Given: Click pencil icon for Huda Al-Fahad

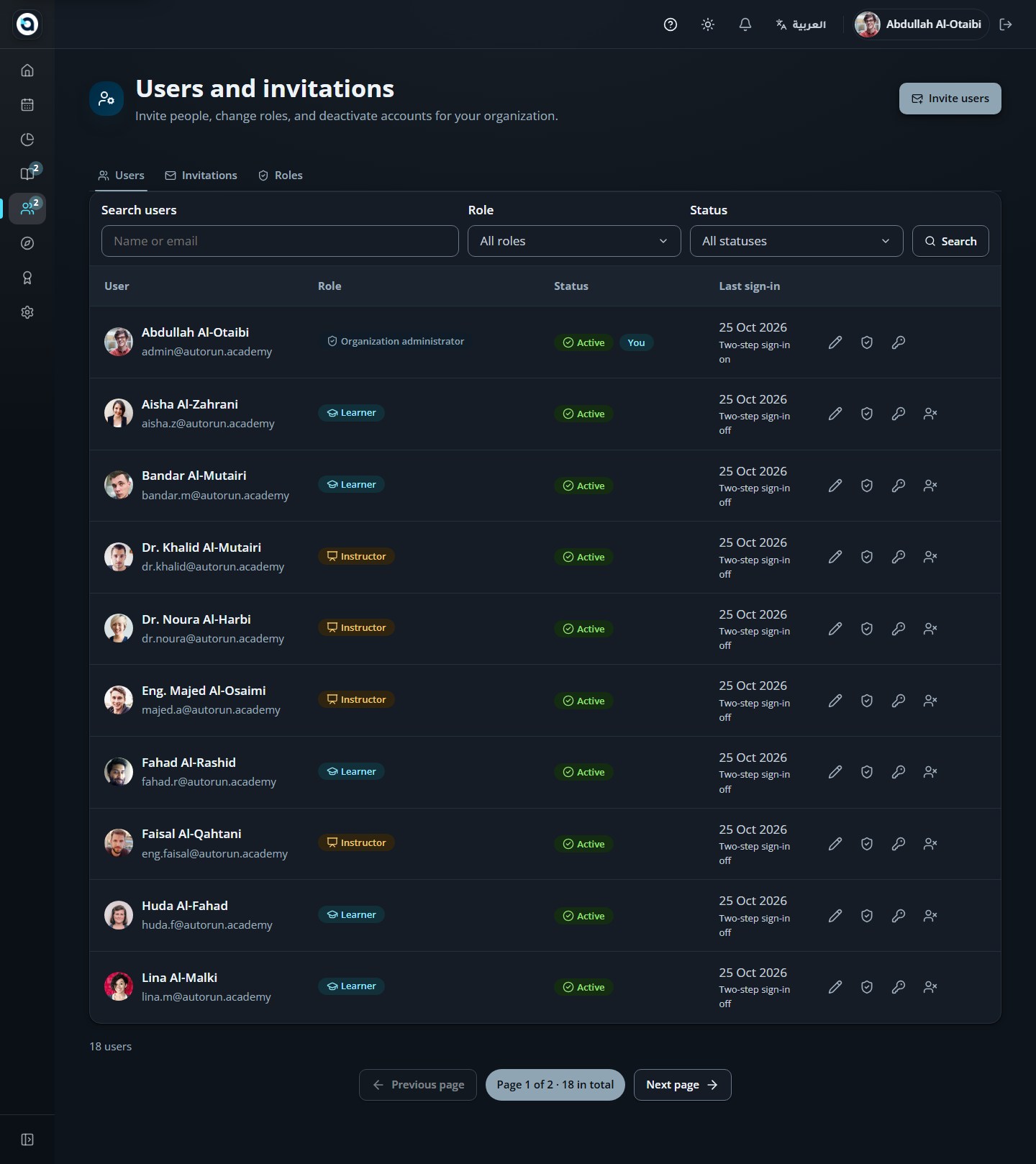Looking at the screenshot, I should point(835,916).
